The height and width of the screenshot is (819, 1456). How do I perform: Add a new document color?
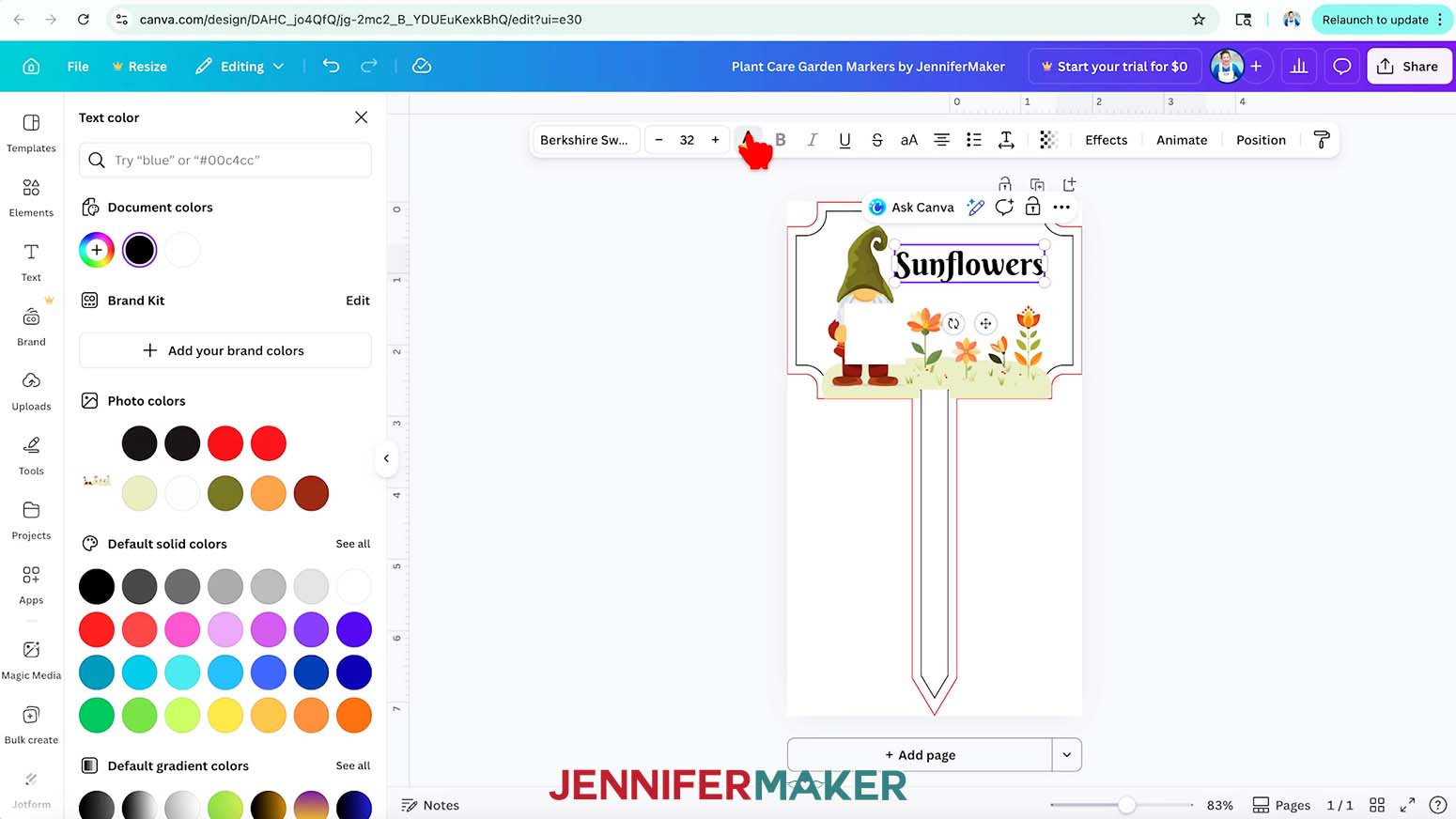pos(97,250)
